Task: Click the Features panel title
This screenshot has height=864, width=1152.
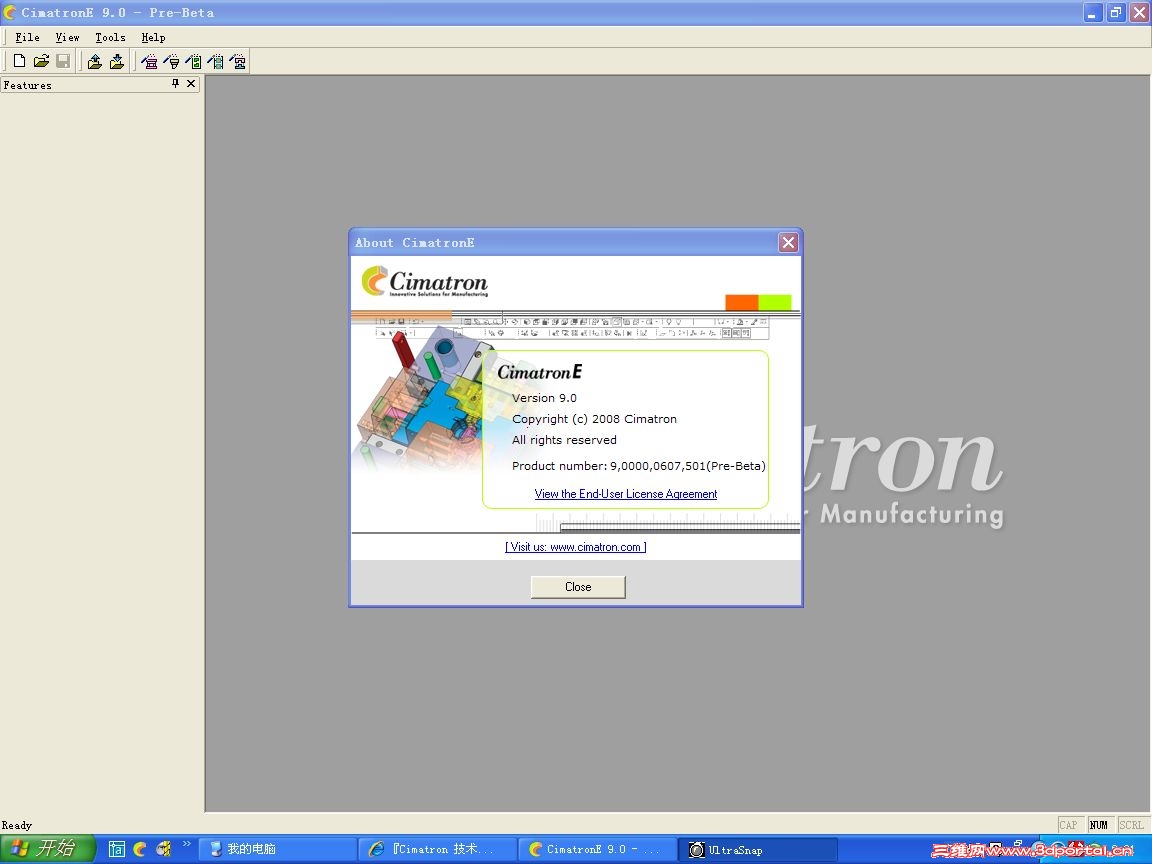Action: [x=27, y=85]
